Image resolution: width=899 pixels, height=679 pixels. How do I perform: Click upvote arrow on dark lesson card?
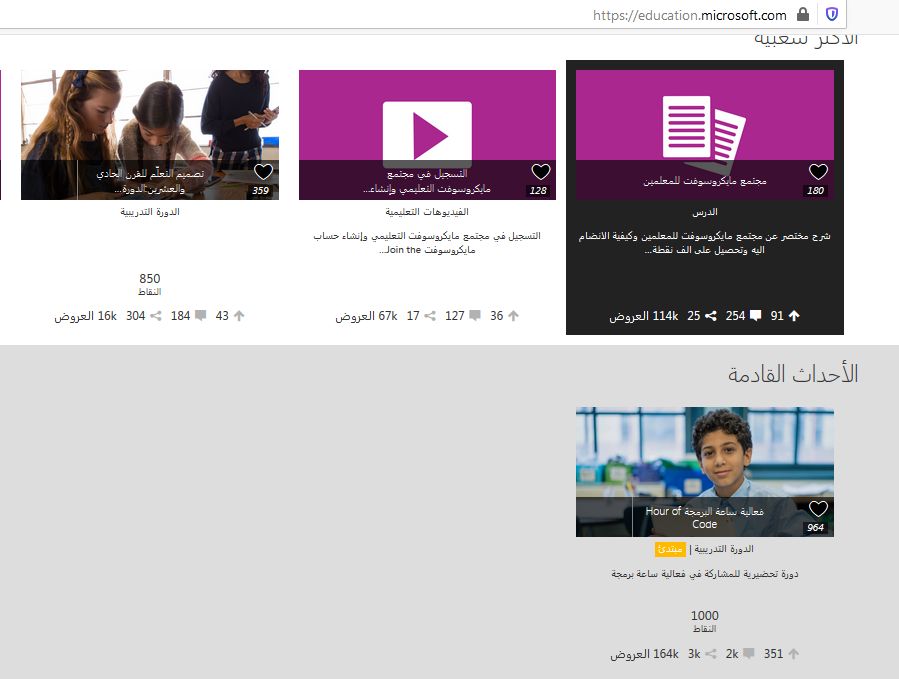coord(795,316)
